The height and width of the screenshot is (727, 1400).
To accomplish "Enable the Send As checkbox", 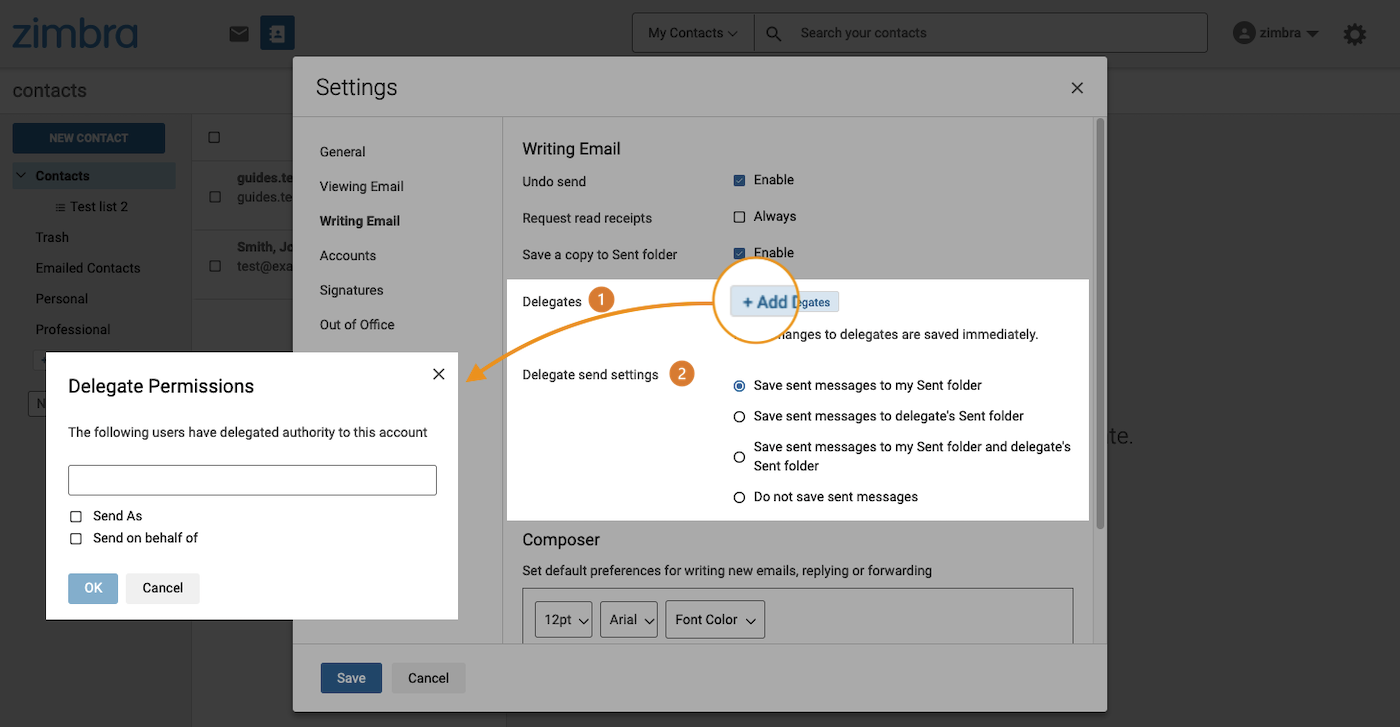I will [76, 517].
